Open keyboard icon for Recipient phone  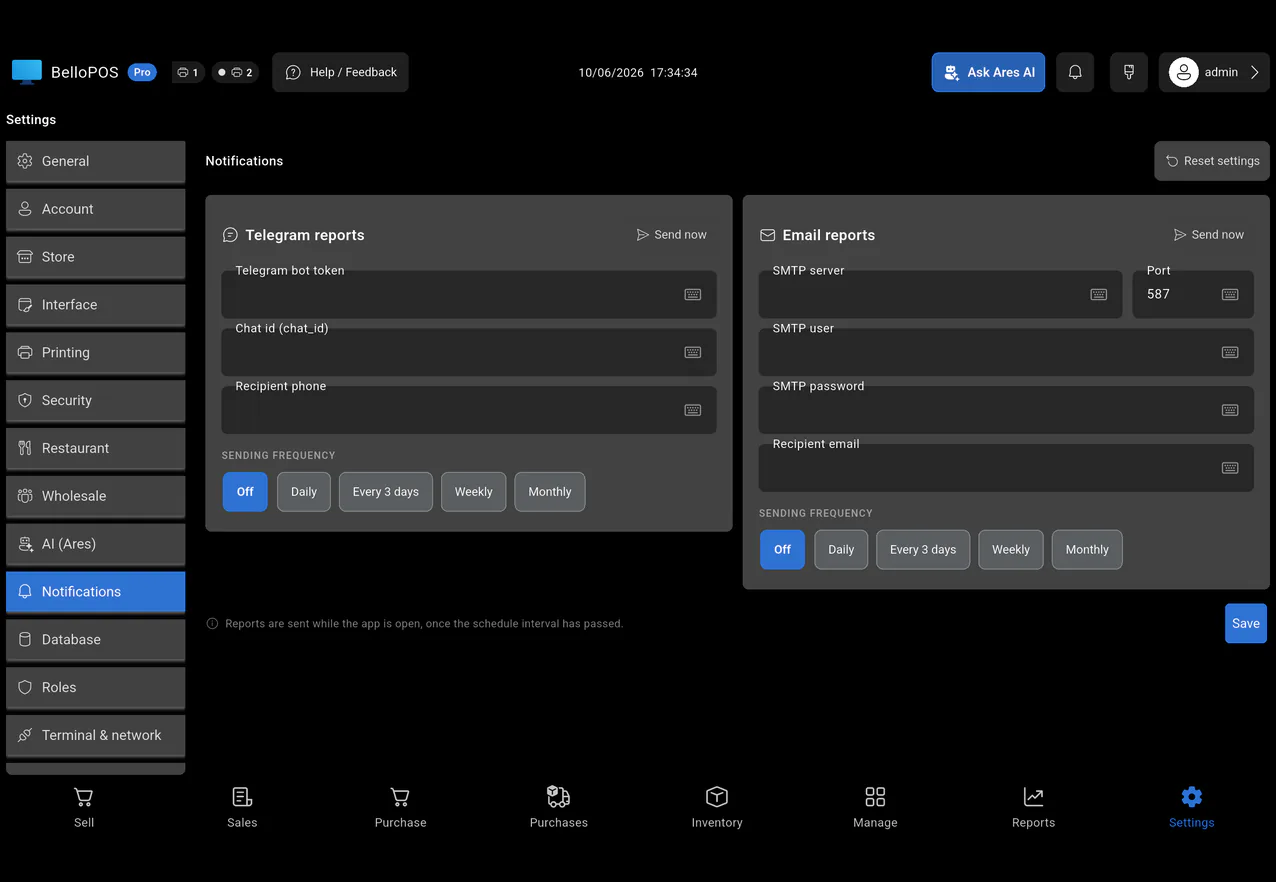click(x=693, y=410)
